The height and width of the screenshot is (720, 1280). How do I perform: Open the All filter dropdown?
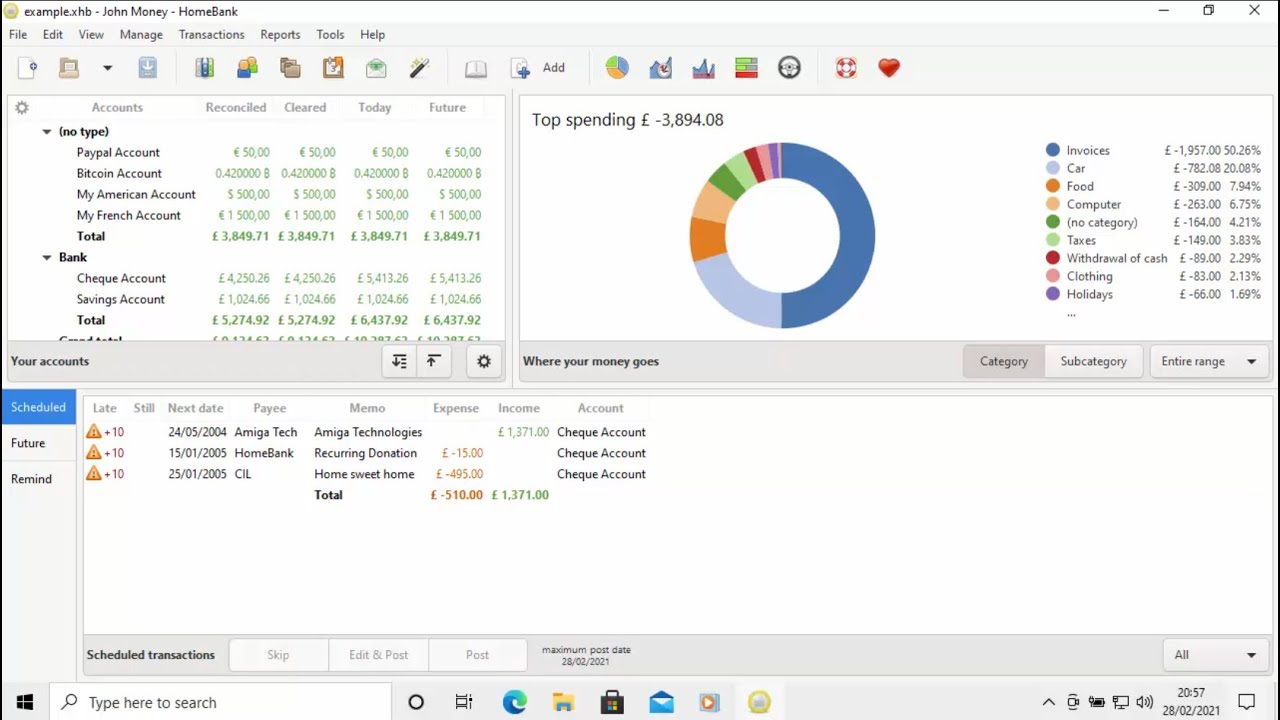click(x=1215, y=655)
